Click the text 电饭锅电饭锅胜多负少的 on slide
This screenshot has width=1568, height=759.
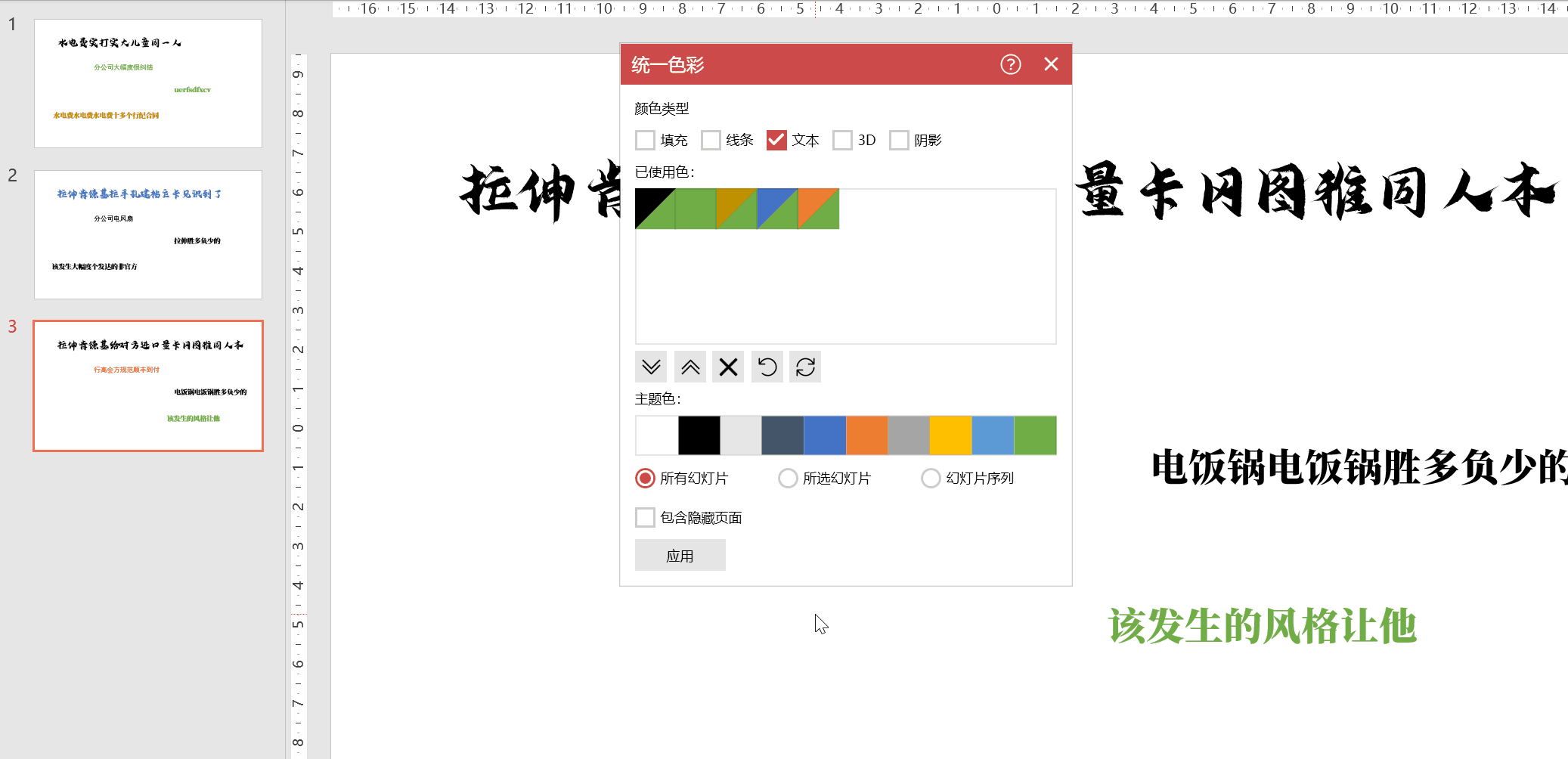[x=1359, y=467]
